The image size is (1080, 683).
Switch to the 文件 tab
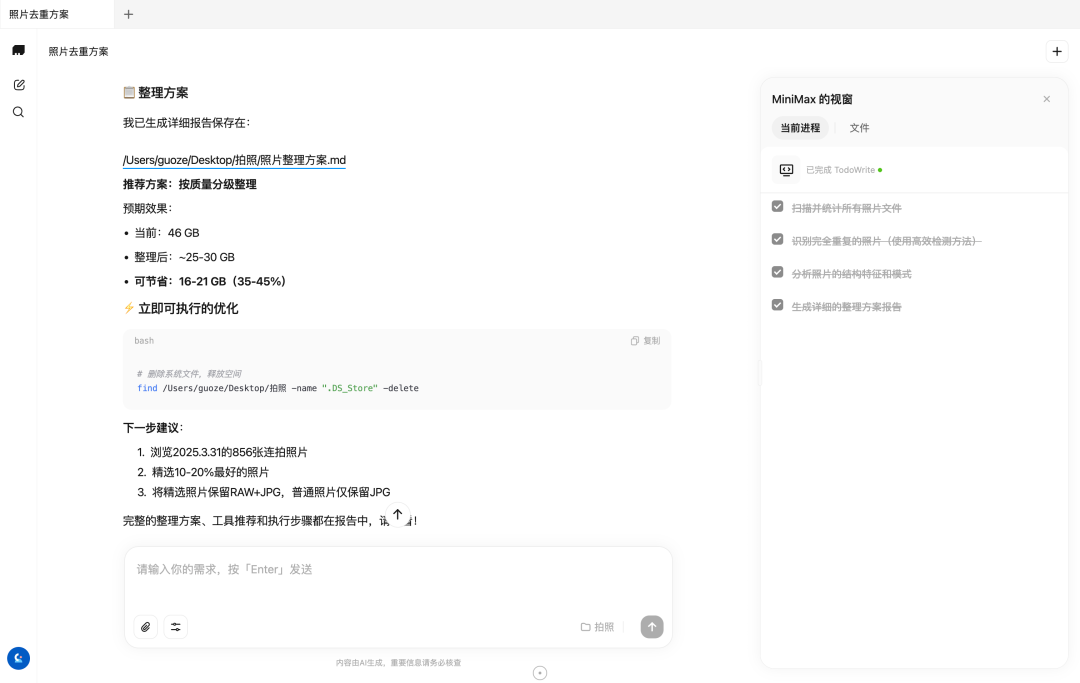pyautogui.click(x=858, y=128)
